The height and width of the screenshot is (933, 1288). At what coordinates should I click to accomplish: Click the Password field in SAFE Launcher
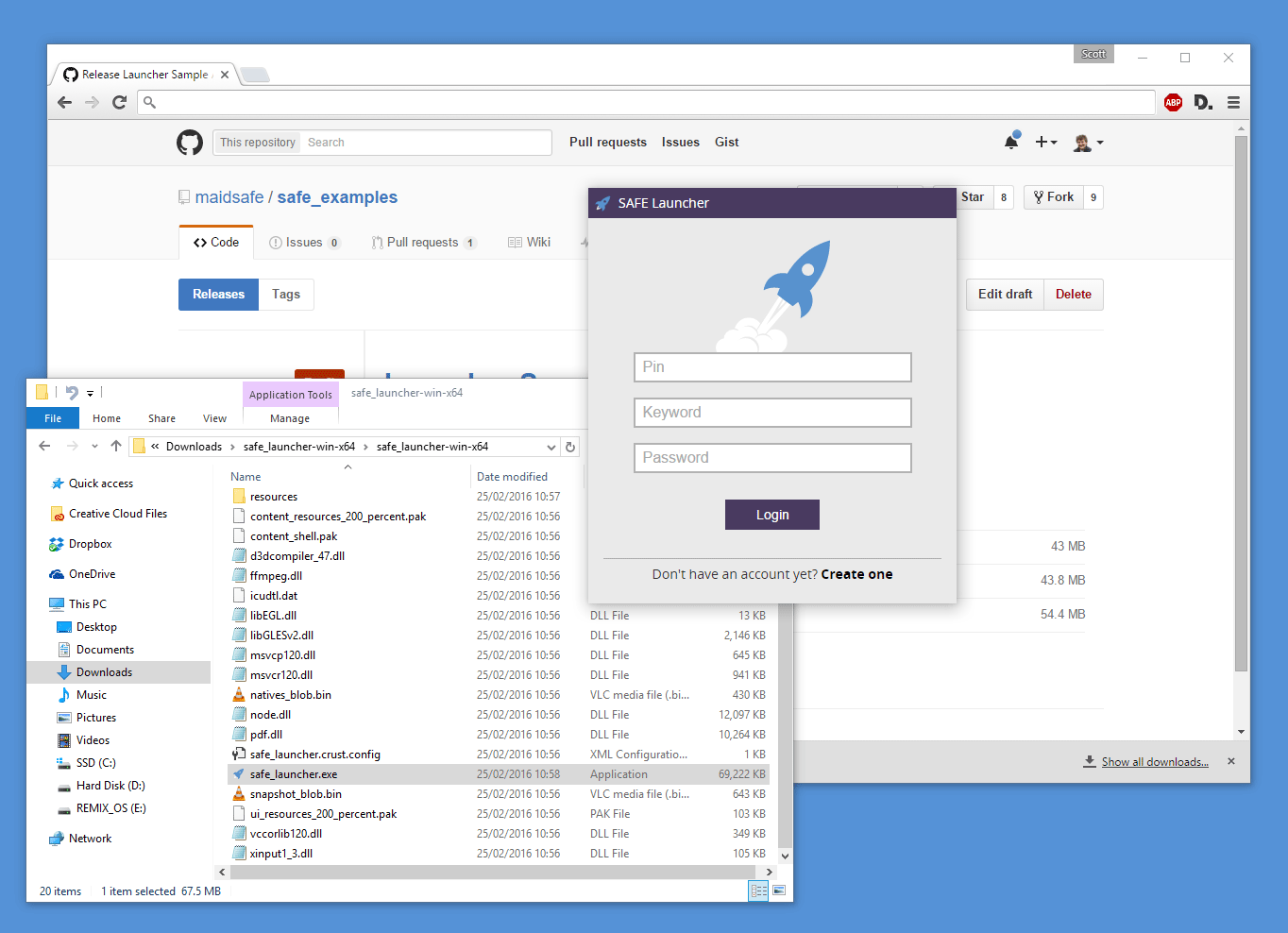coord(772,458)
